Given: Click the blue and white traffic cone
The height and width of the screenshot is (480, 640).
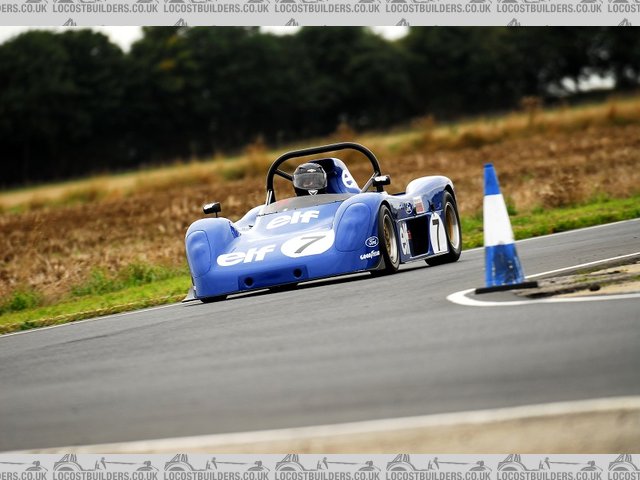Looking at the screenshot, I should (x=499, y=230).
